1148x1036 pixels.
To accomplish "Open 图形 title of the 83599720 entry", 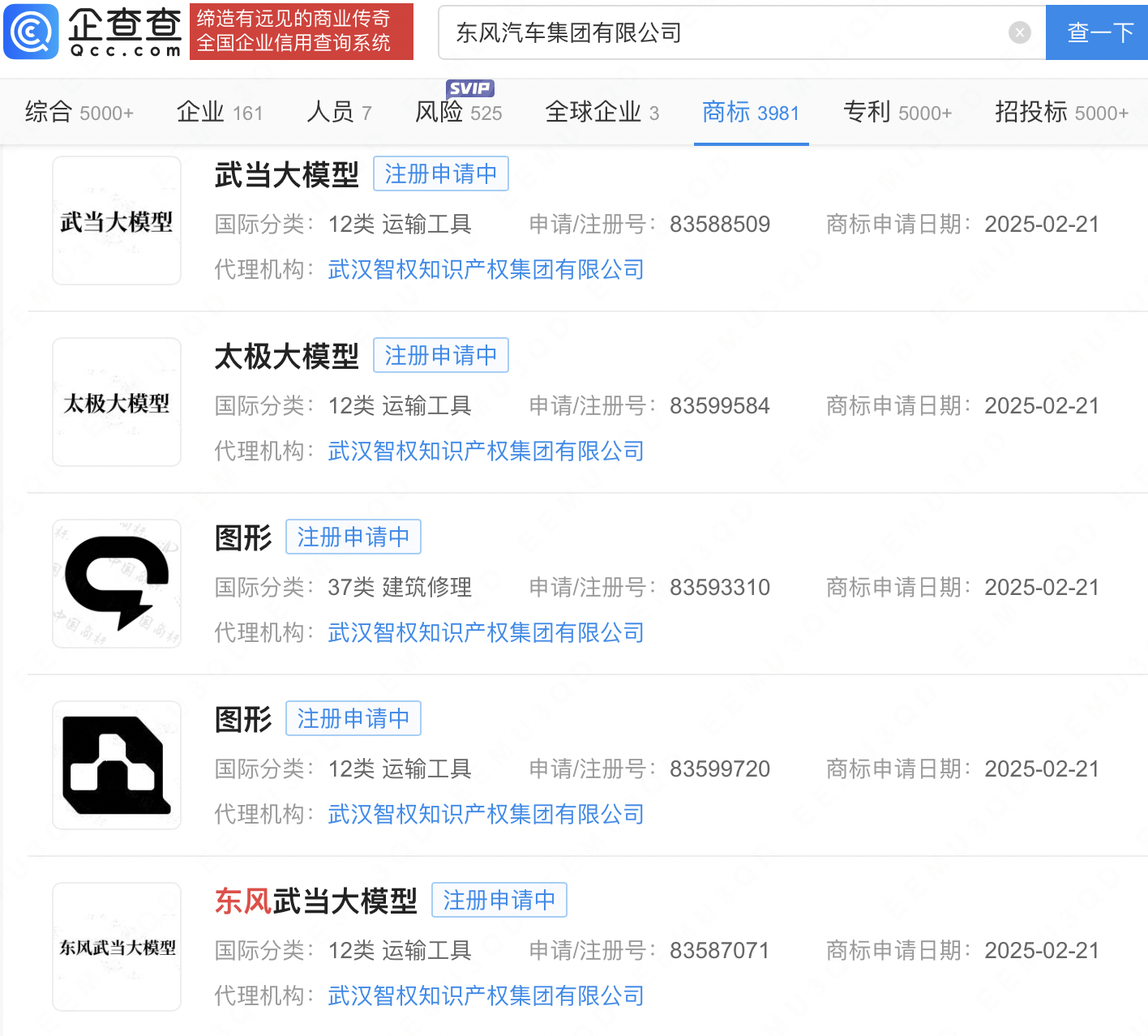I will click(243, 719).
